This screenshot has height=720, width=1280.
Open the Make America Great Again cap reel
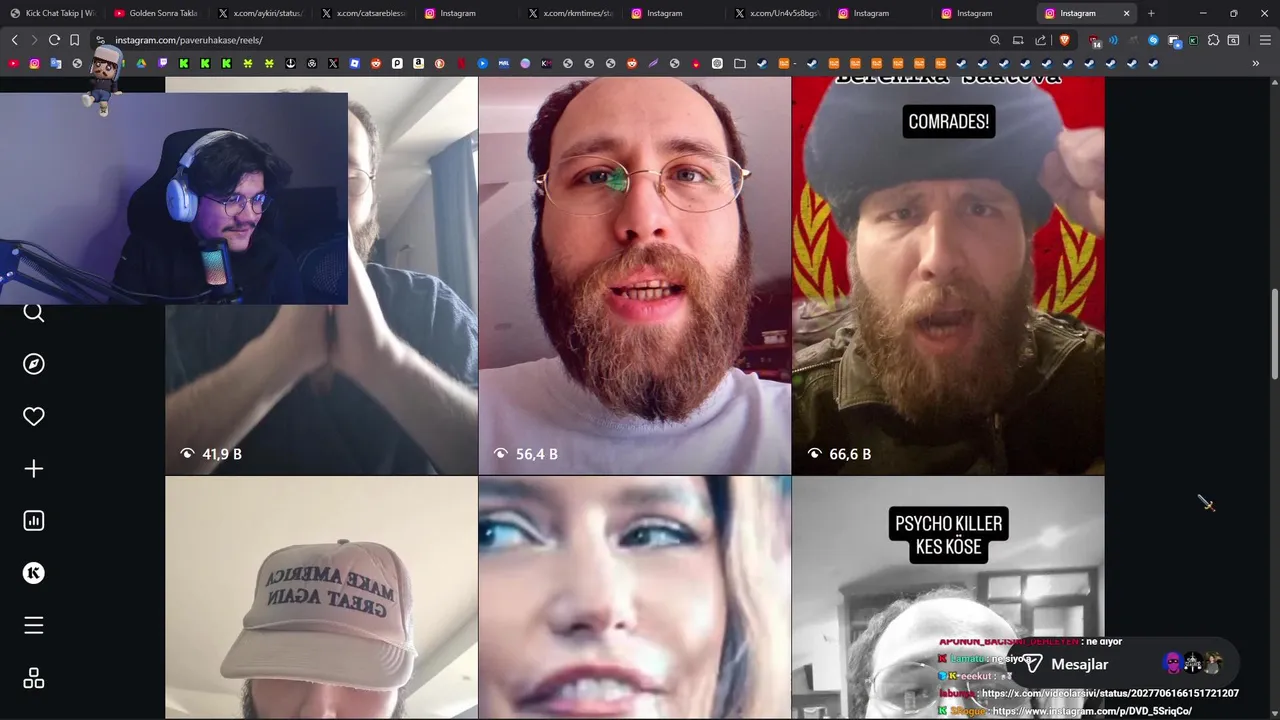tap(321, 598)
